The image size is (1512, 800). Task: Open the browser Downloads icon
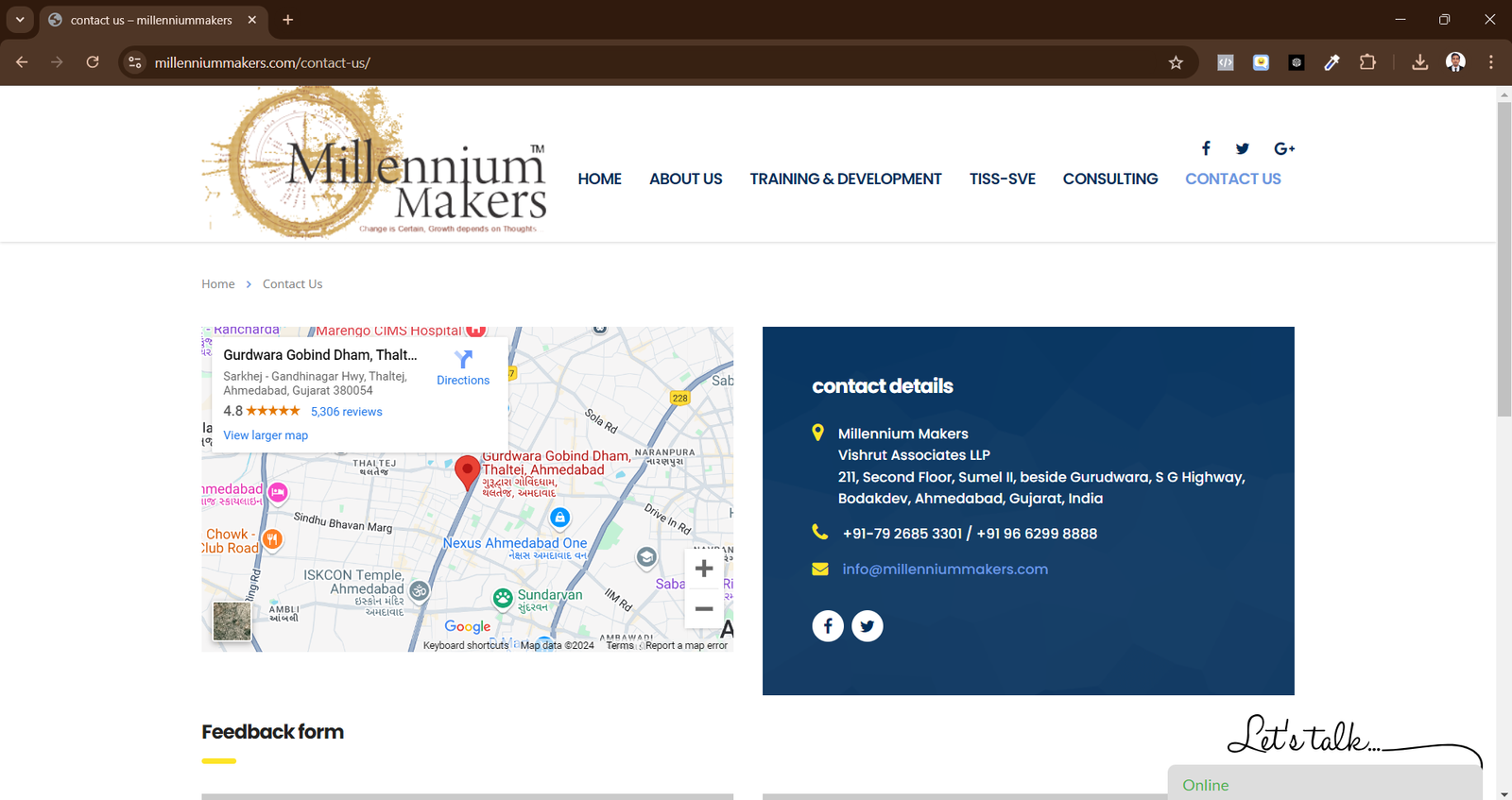pos(1419,62)
